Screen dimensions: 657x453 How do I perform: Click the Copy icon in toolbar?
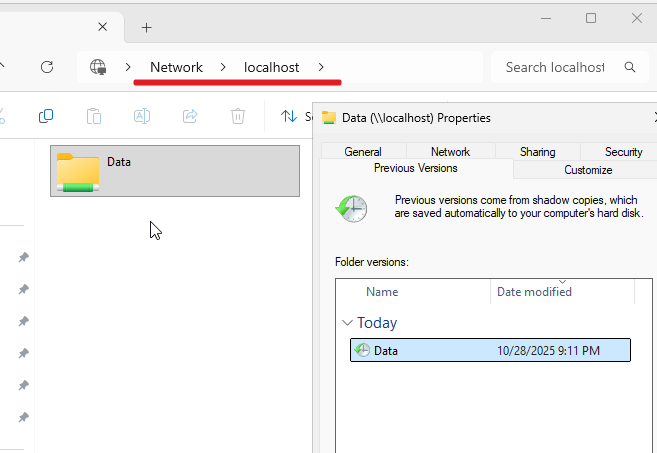[x=46, y=116]
